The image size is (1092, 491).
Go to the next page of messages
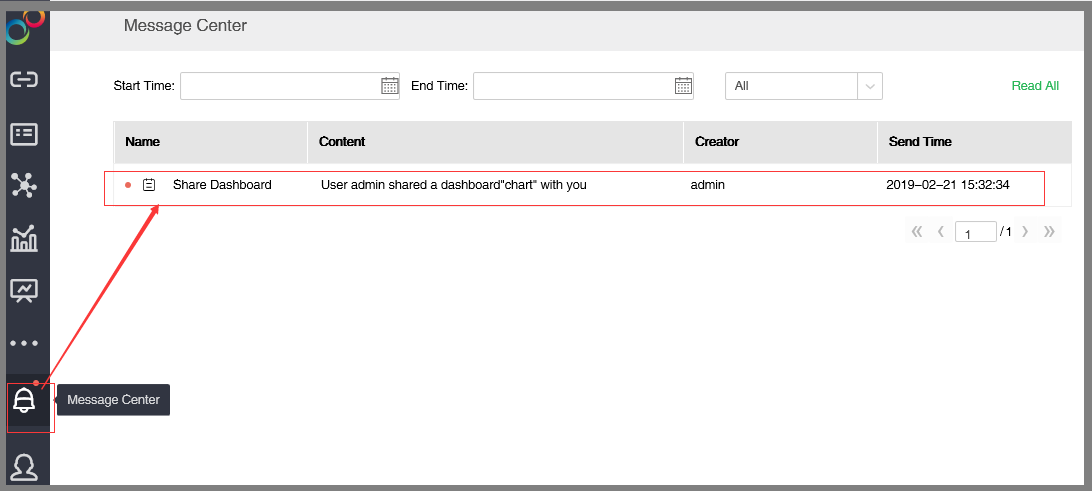click(x=1025, y=232)
